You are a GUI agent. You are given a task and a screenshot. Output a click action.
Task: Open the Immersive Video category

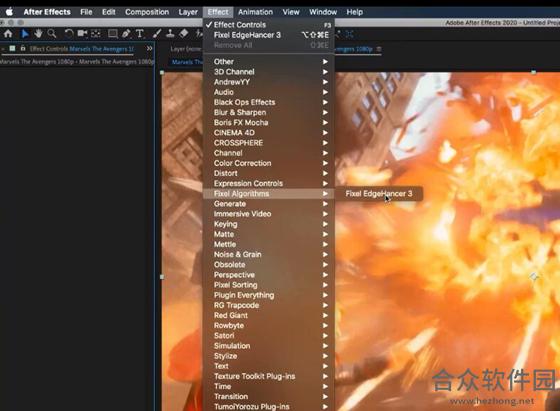point(269,214)
